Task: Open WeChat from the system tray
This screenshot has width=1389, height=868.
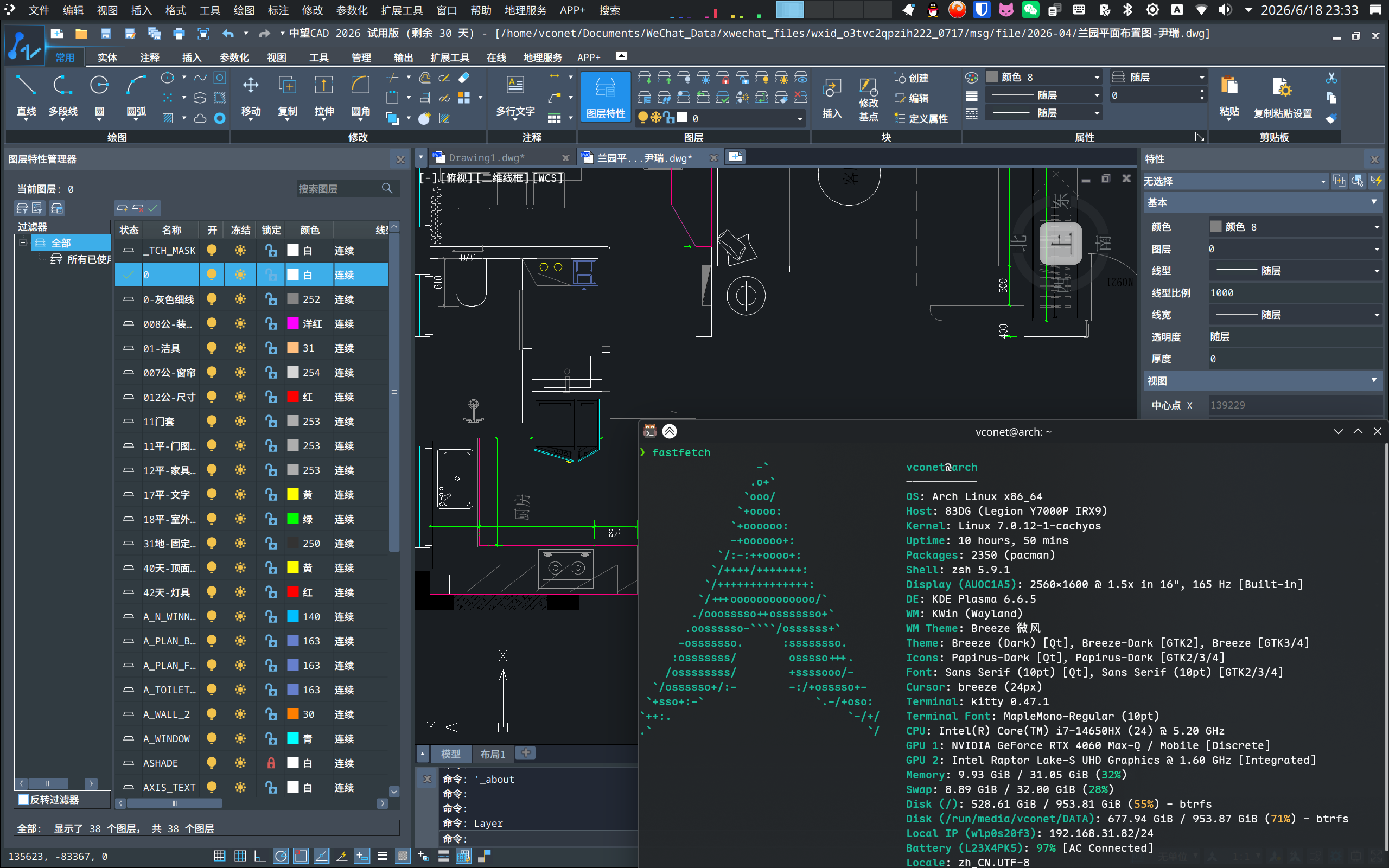Action: tap(1030, 10)
